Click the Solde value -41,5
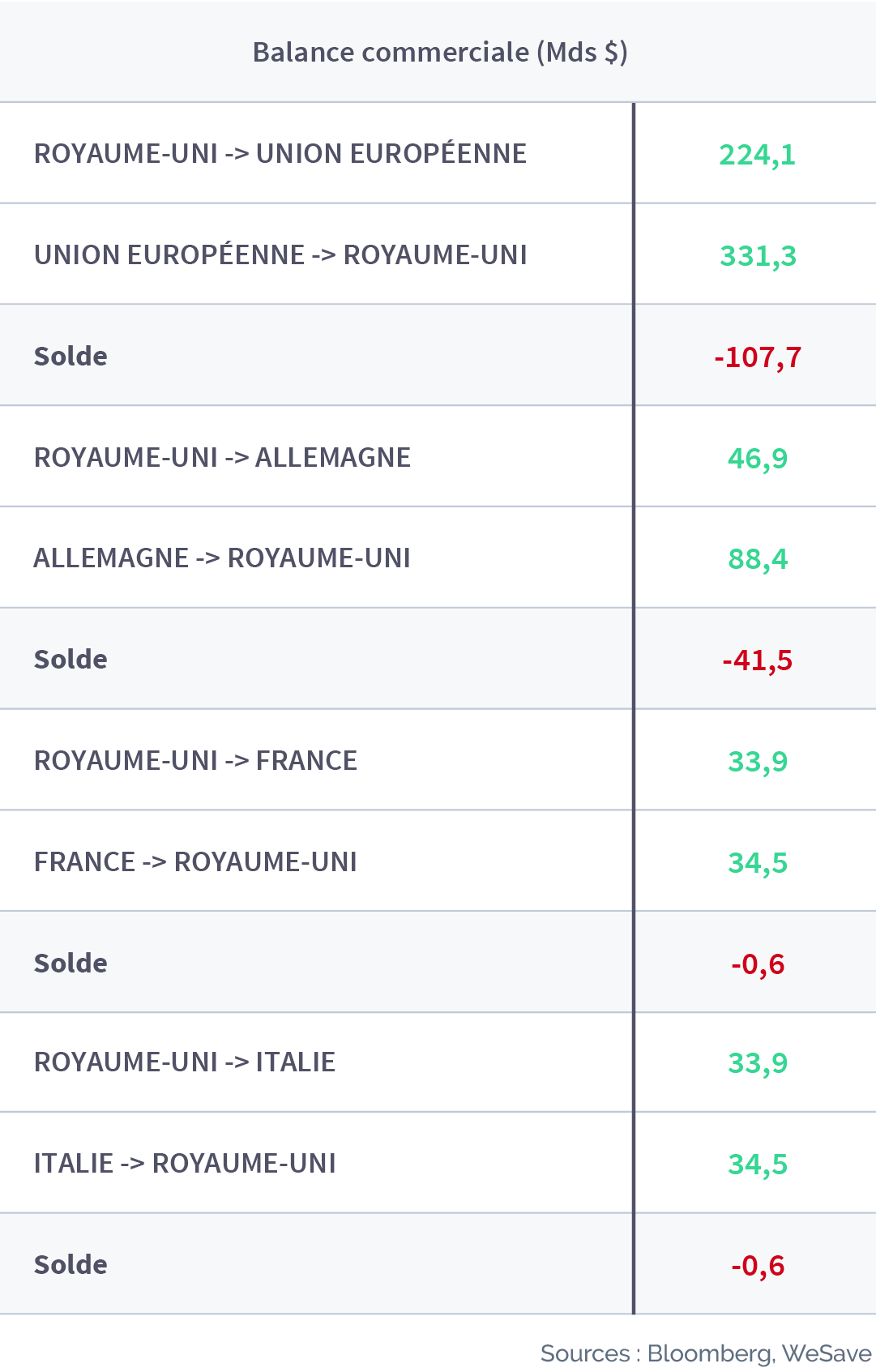Image resolution: width=876 pixels, height=1372 pixels. 757,660
